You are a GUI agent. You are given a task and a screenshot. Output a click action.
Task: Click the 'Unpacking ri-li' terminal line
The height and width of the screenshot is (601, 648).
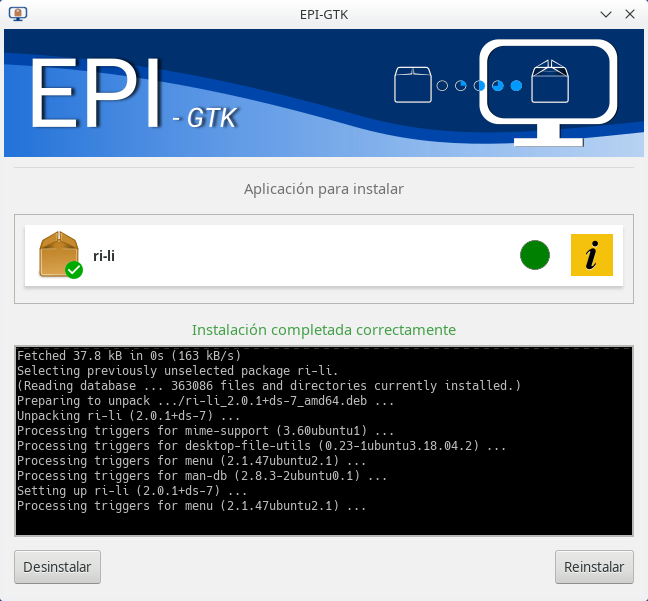click(x=129, y=416)
